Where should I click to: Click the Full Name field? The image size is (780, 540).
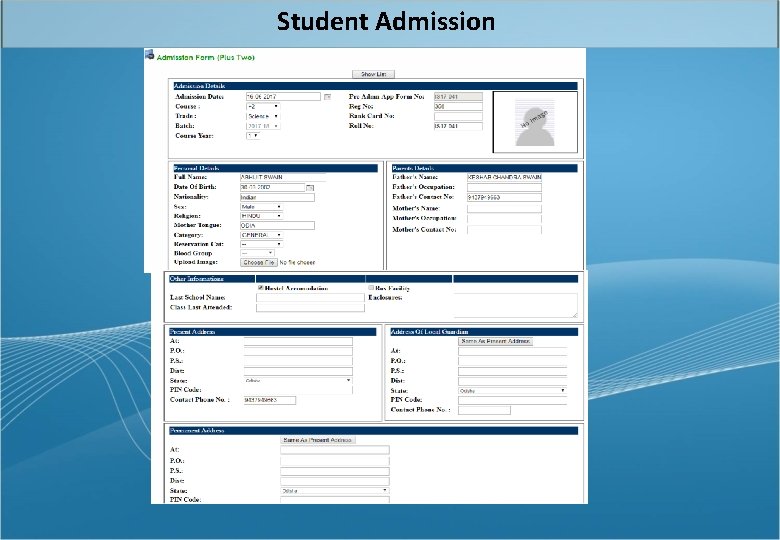point(283,177)
